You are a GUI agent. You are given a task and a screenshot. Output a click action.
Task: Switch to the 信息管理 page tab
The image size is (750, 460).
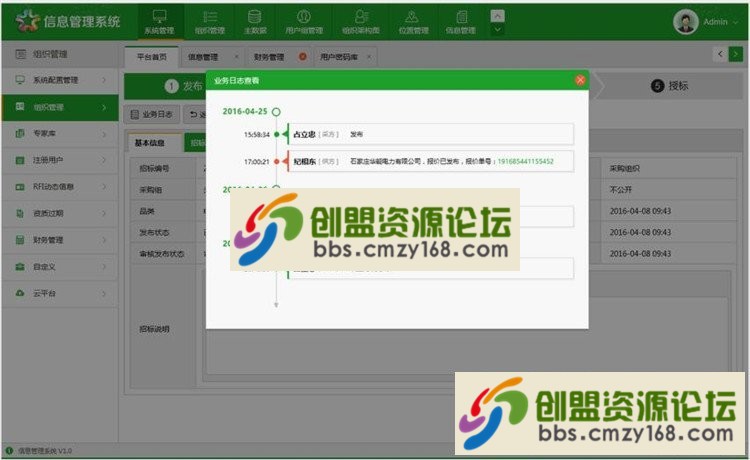[x=203, y=57]
